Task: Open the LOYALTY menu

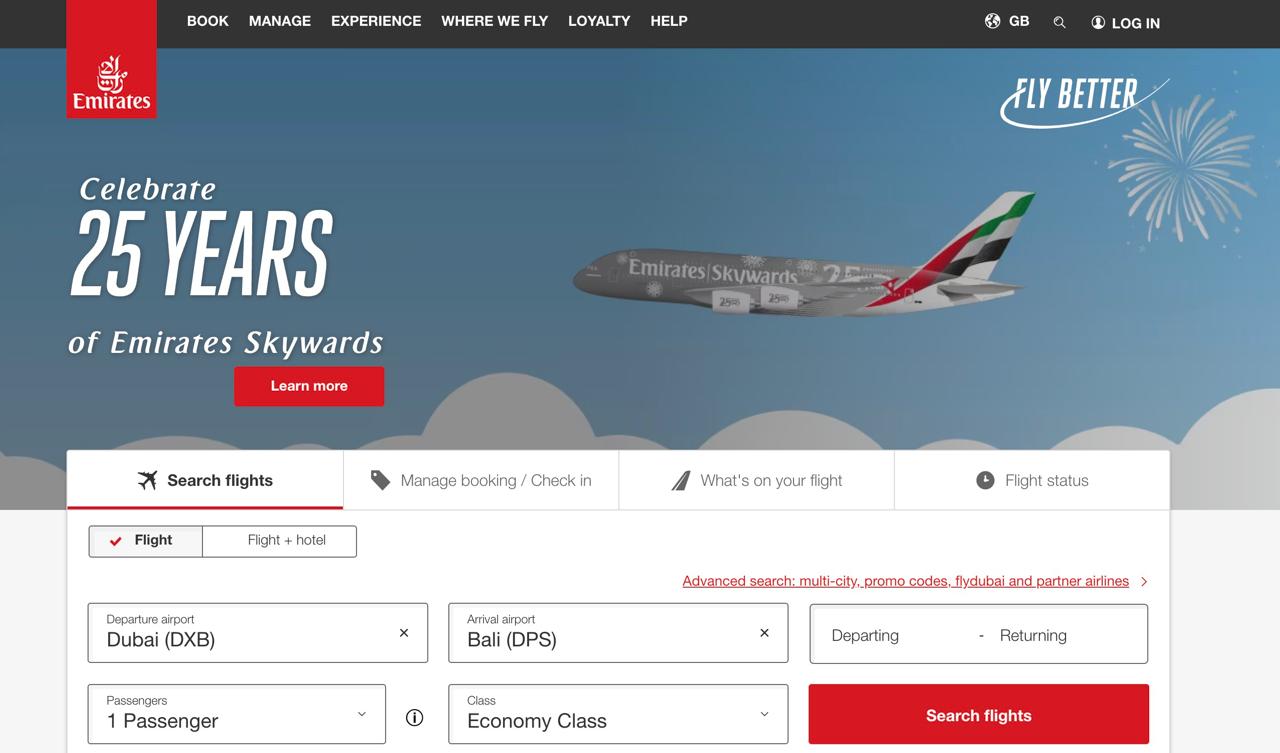Action: tap(599, 21)
